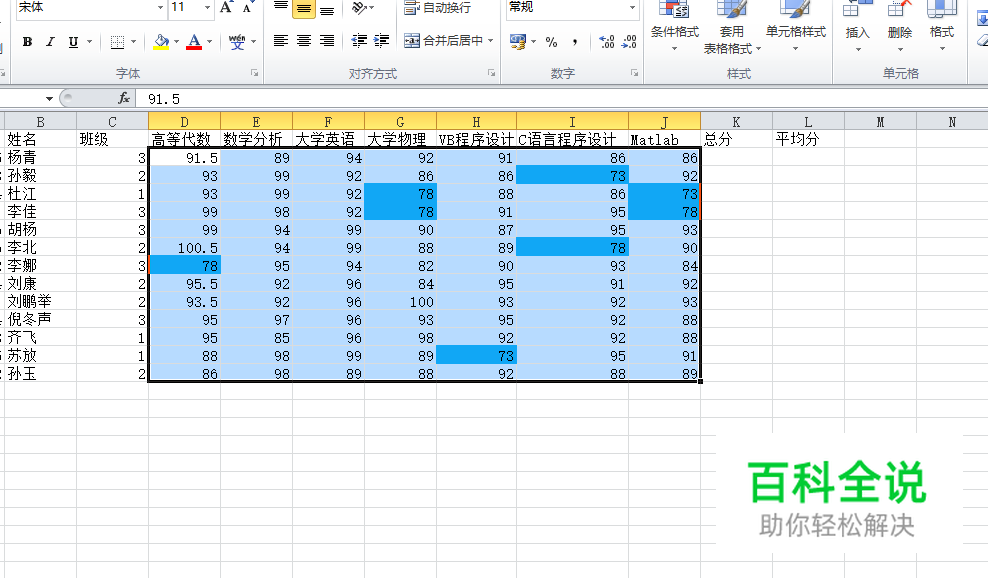Apply red font color
The height and width of the screenshot is (578, 988).
(194, 42)
